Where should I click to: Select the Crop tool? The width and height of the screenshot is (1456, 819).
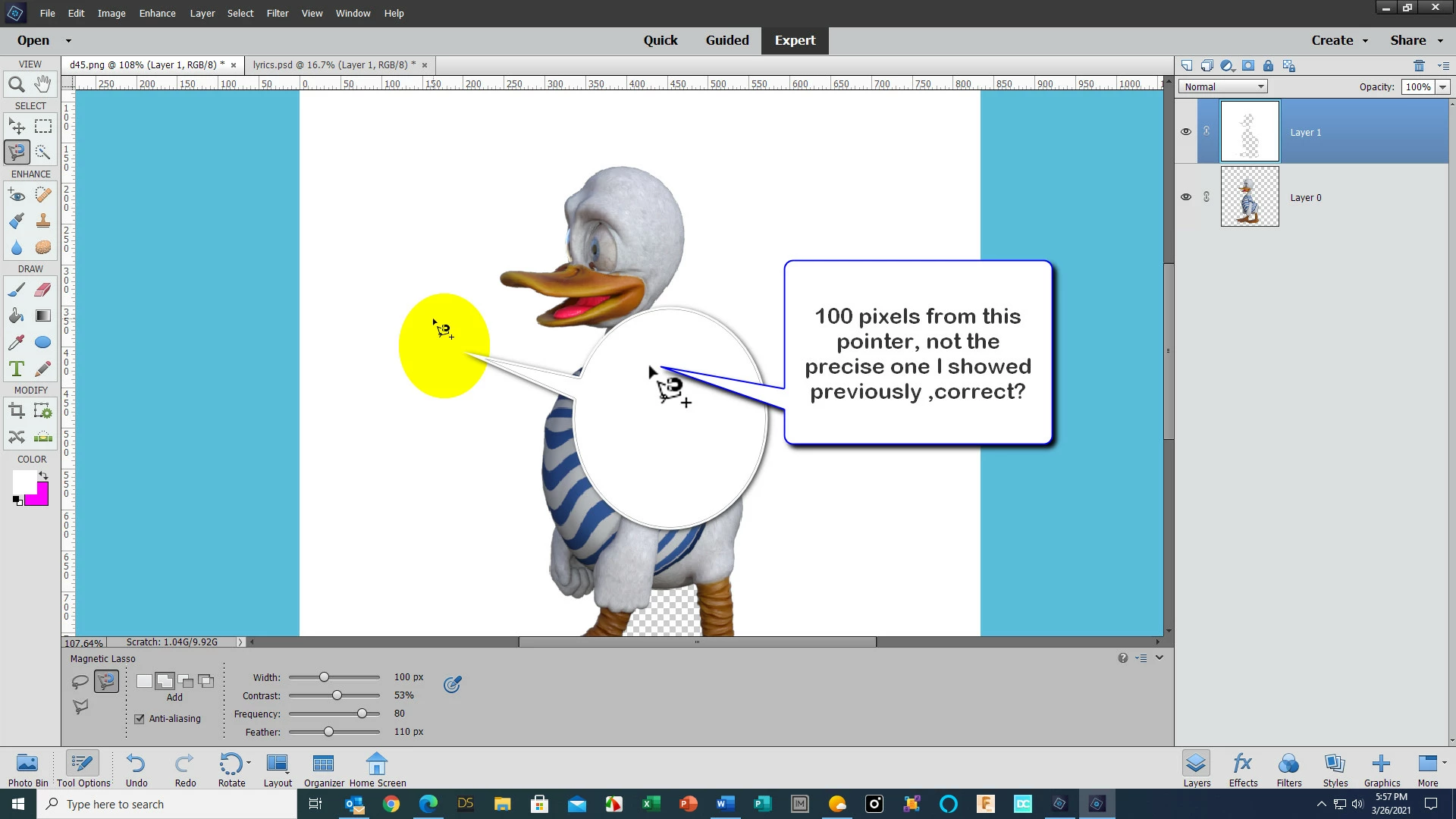point(16,411)
